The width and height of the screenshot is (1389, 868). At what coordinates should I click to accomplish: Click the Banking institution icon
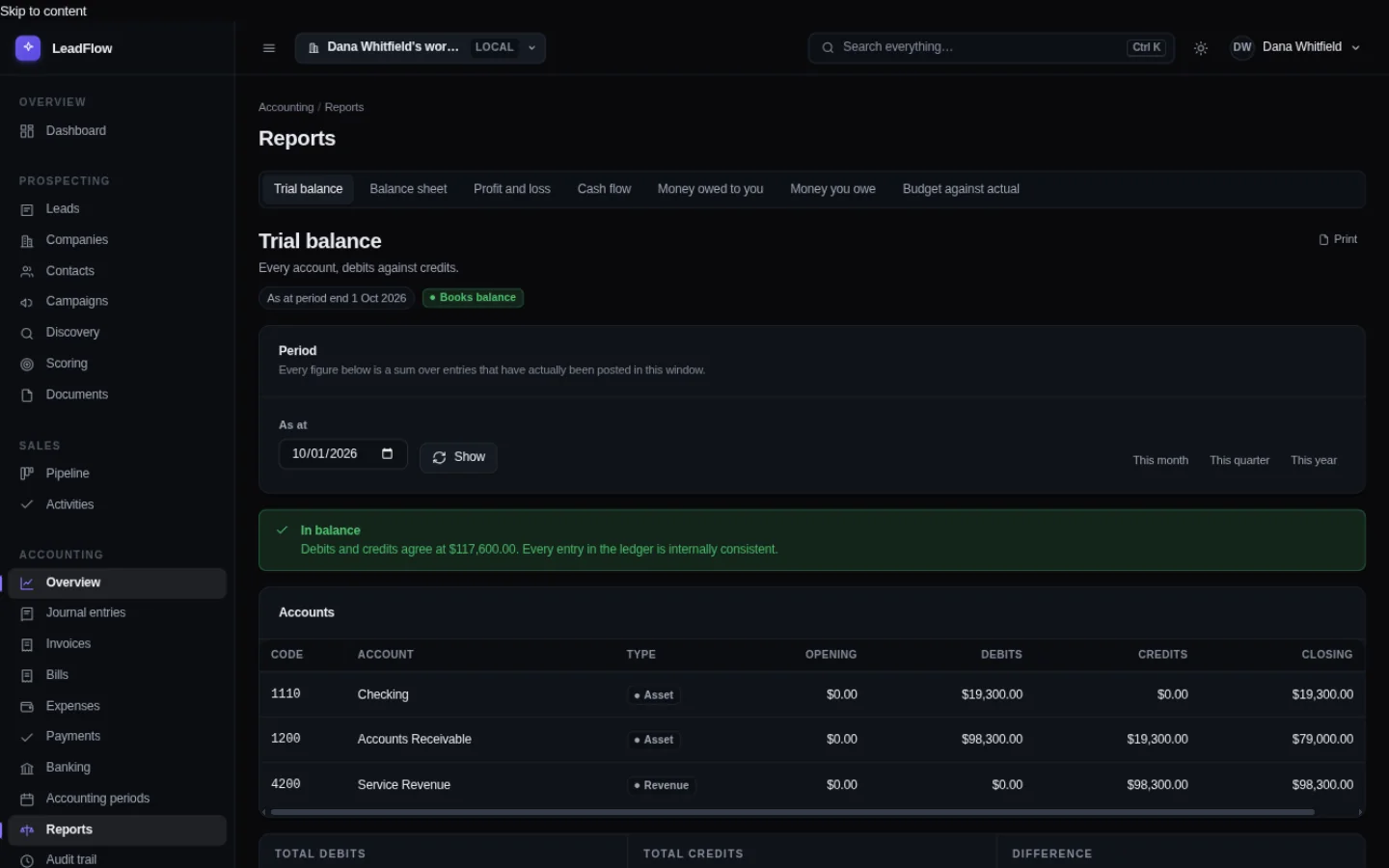pos(27,768)
